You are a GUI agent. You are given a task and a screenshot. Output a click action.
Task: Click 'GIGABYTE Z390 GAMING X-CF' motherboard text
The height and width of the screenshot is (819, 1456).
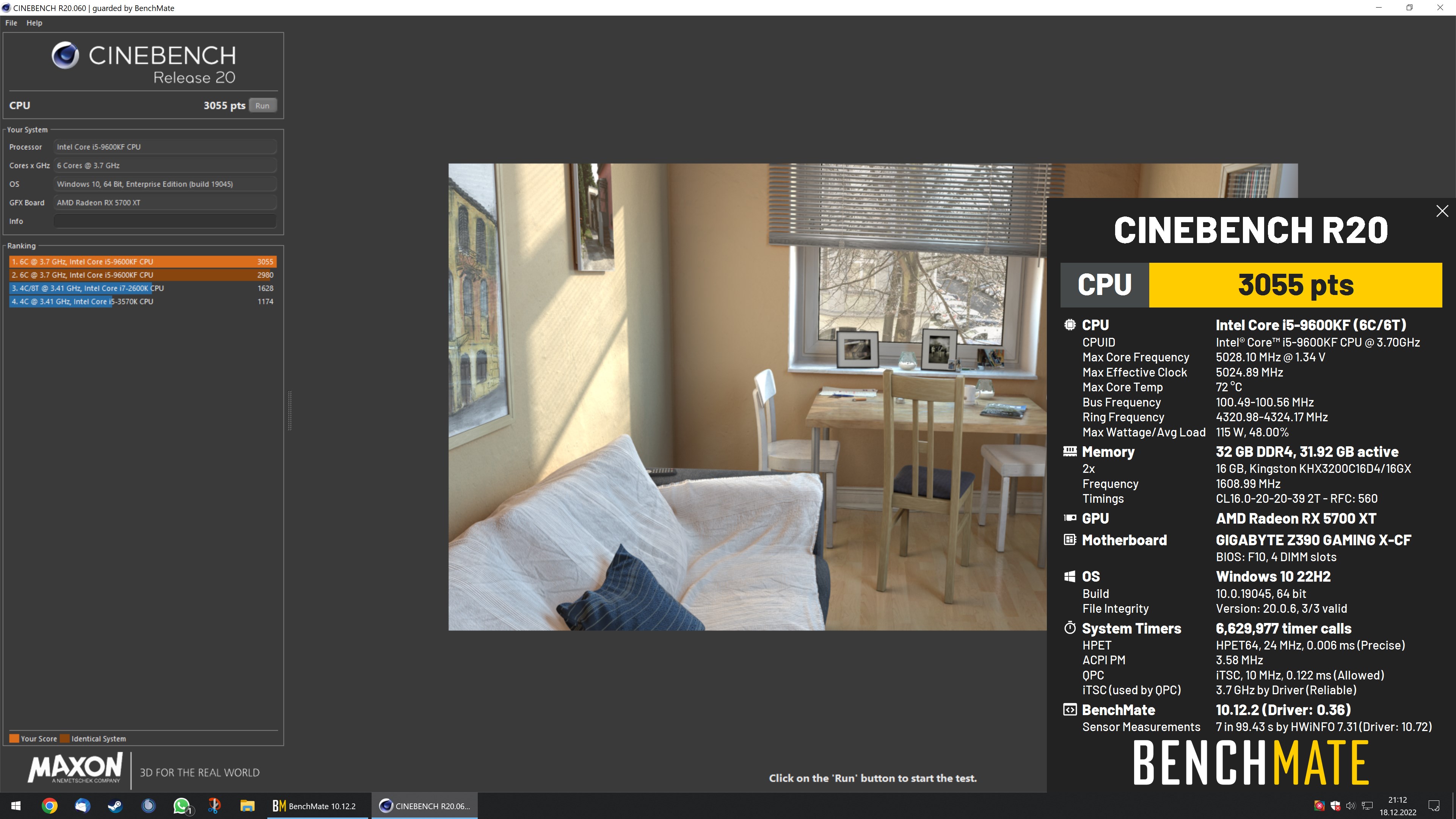[1313, 540]
